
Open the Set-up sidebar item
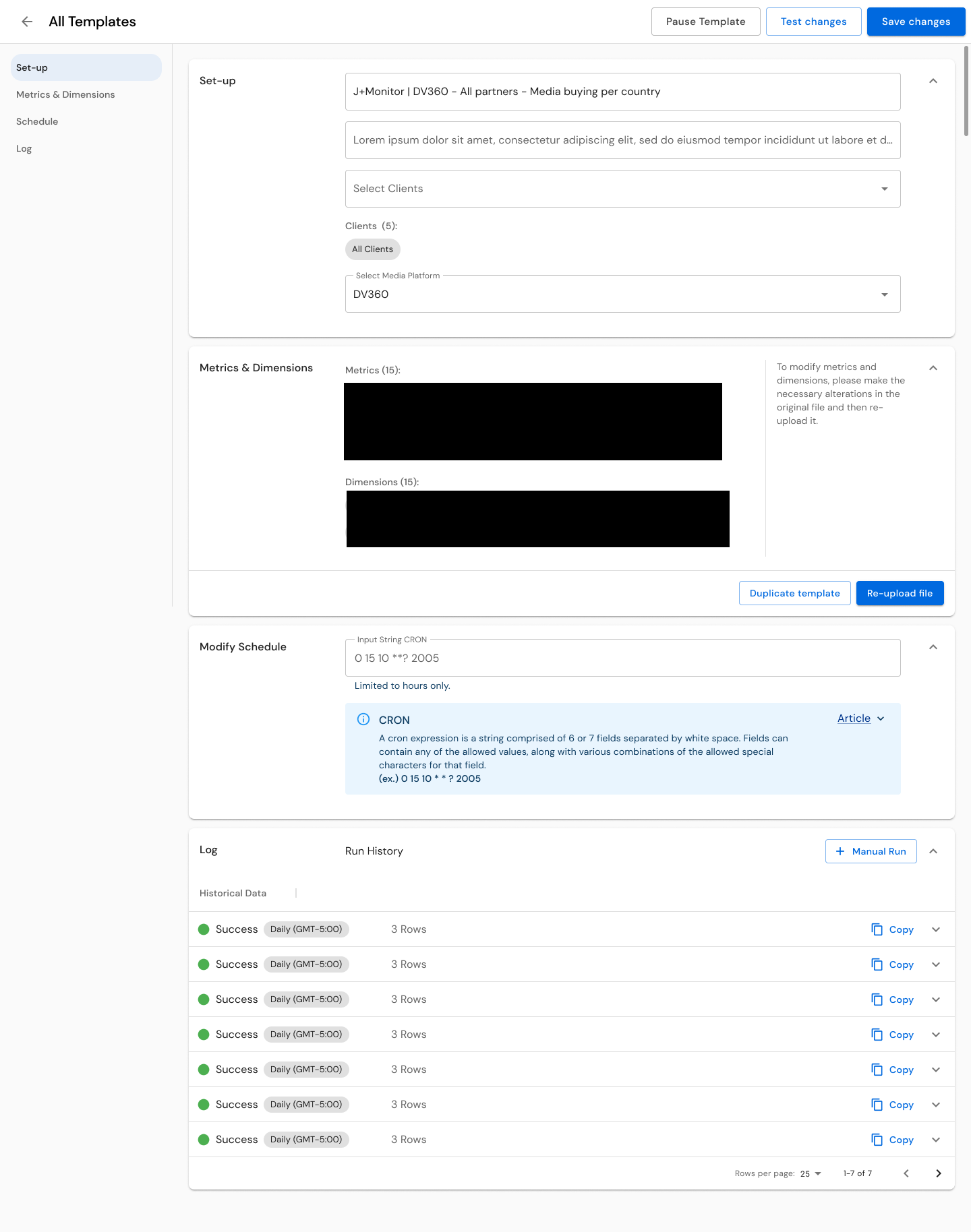[x=86, y=67]
